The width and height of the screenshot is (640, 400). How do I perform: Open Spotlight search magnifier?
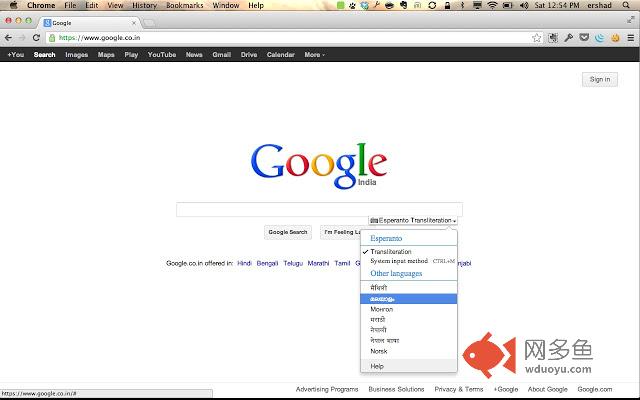626,5
